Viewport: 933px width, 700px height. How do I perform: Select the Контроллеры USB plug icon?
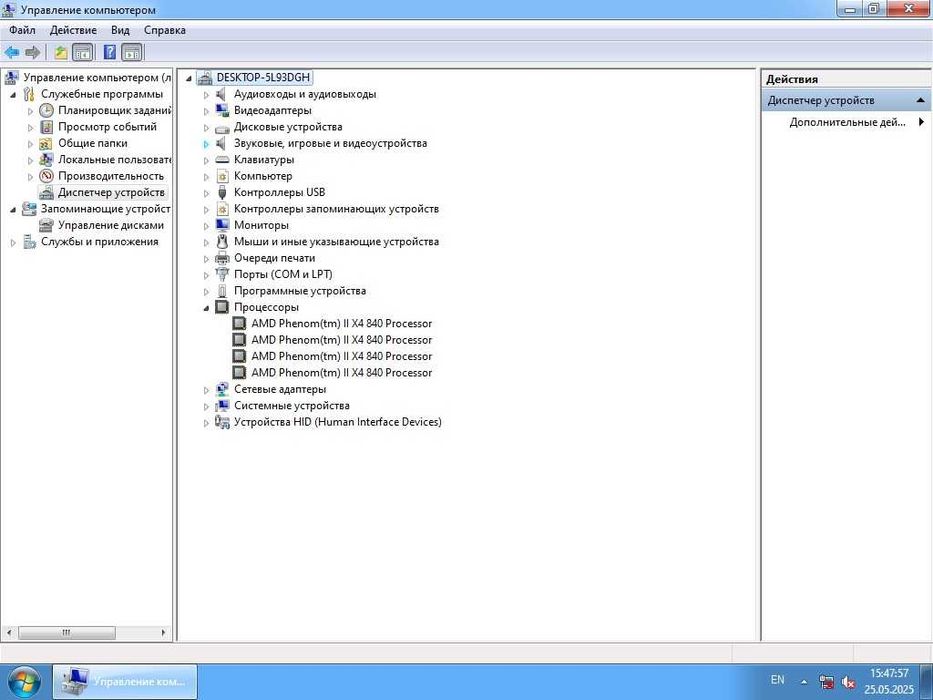pos(222,192)
